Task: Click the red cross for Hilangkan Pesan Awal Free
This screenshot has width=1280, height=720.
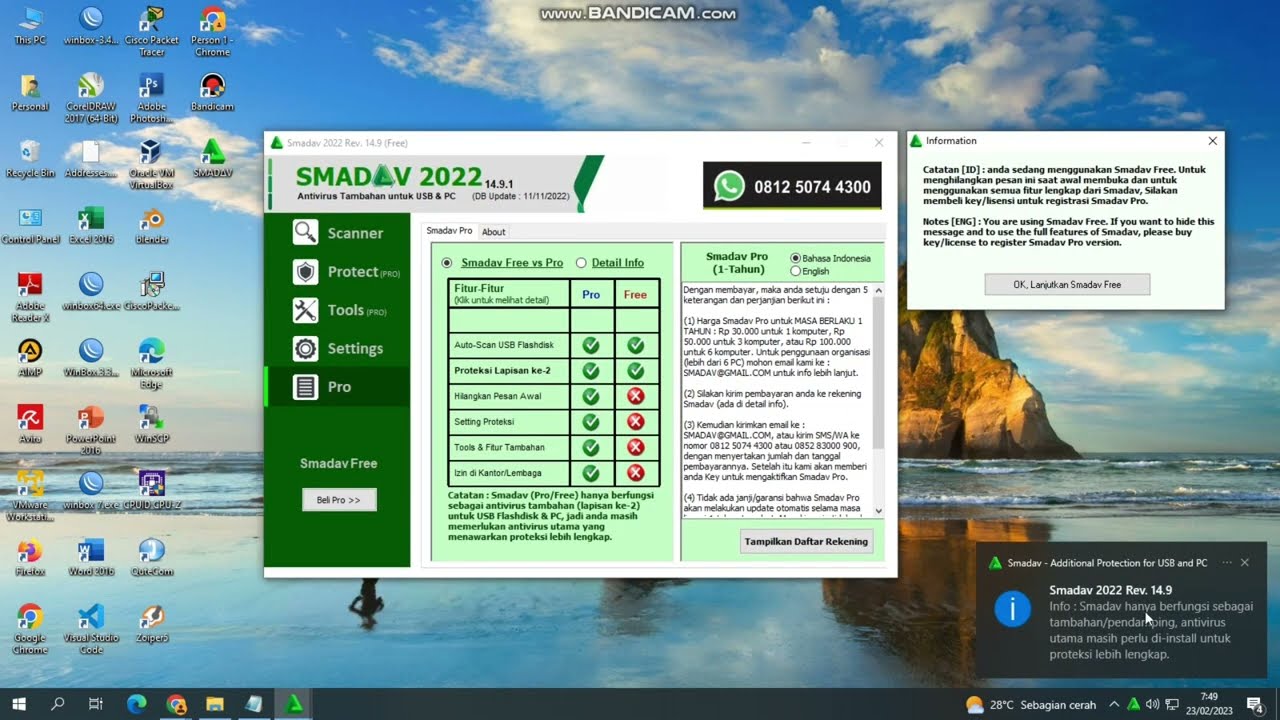Action: [635, 396]
